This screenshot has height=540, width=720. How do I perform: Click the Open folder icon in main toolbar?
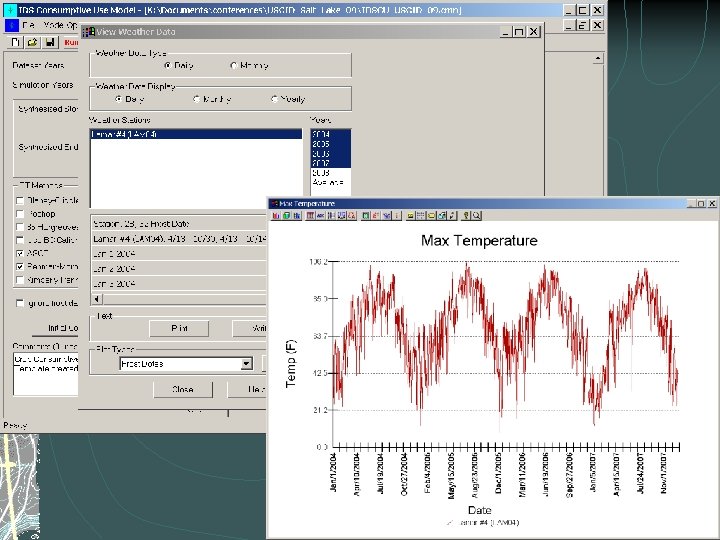coord(32,43)
